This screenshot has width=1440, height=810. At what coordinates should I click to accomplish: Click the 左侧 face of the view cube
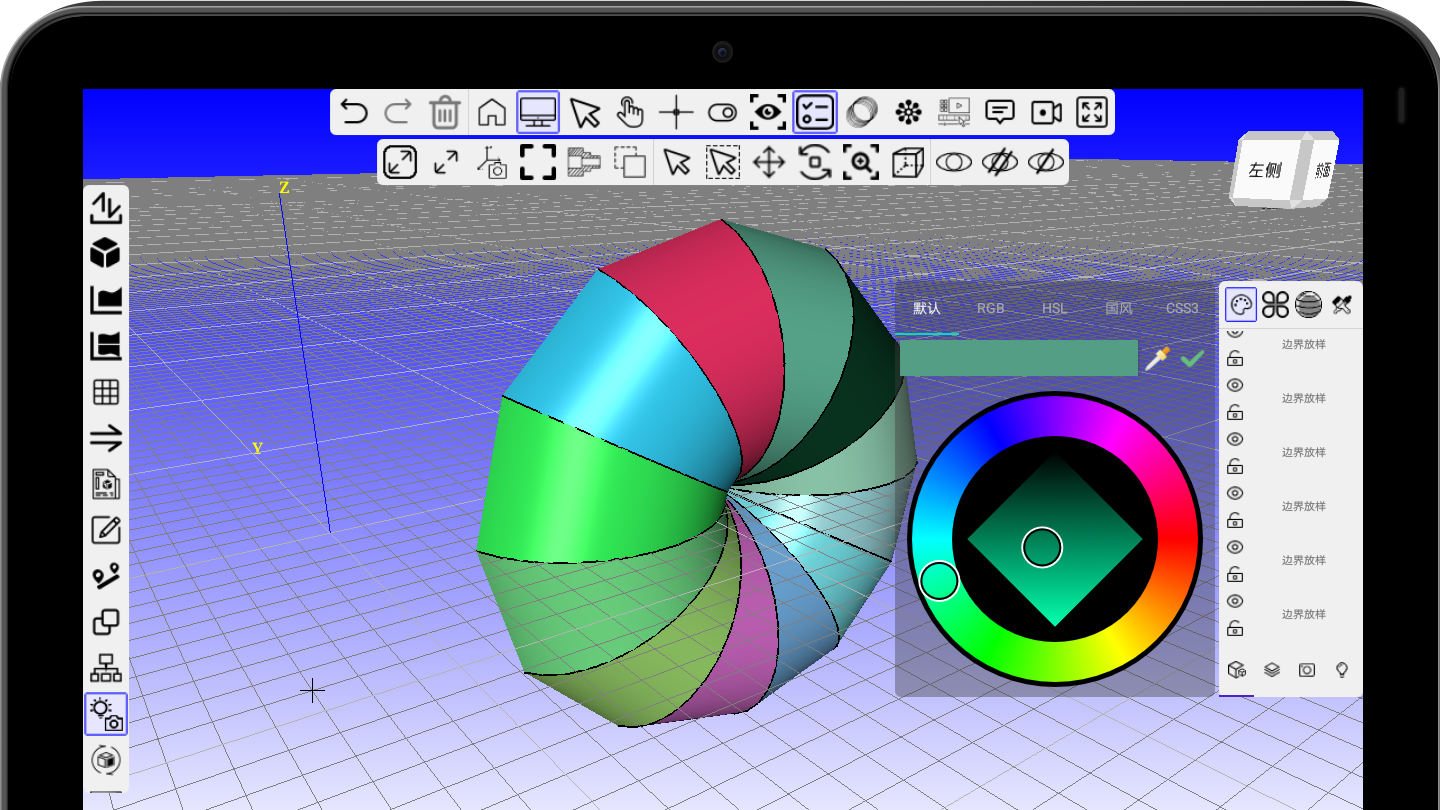tap(1265, 170)
